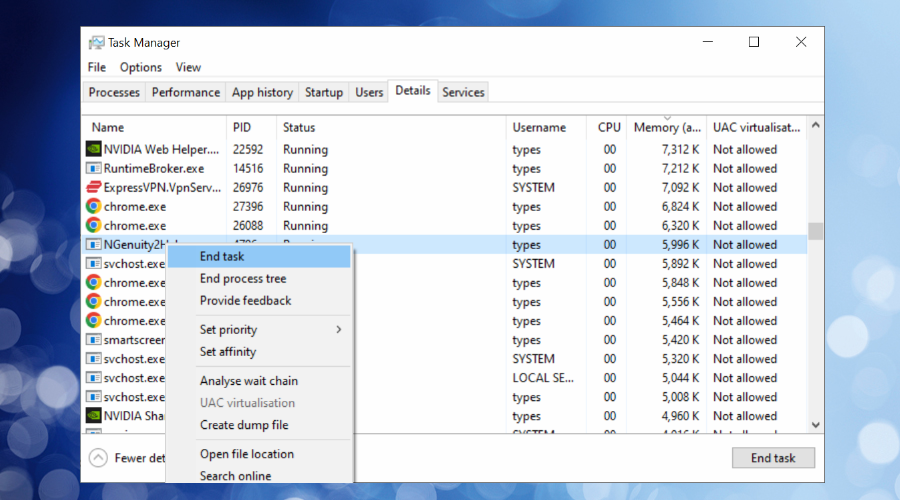Choose Create dump file menu entry

tap(259, 425)
